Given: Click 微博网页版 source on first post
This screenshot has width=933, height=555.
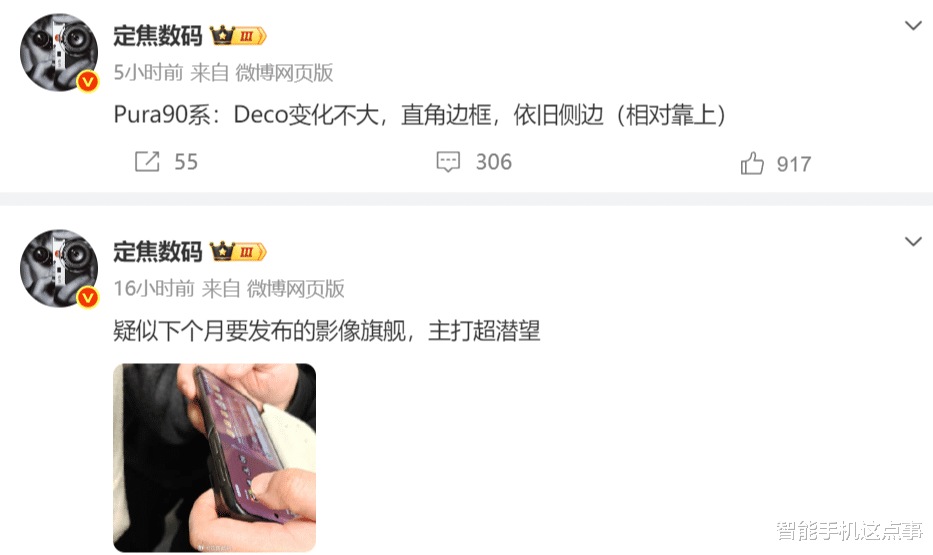Looking at the screenshot, I should coord(284,73).
